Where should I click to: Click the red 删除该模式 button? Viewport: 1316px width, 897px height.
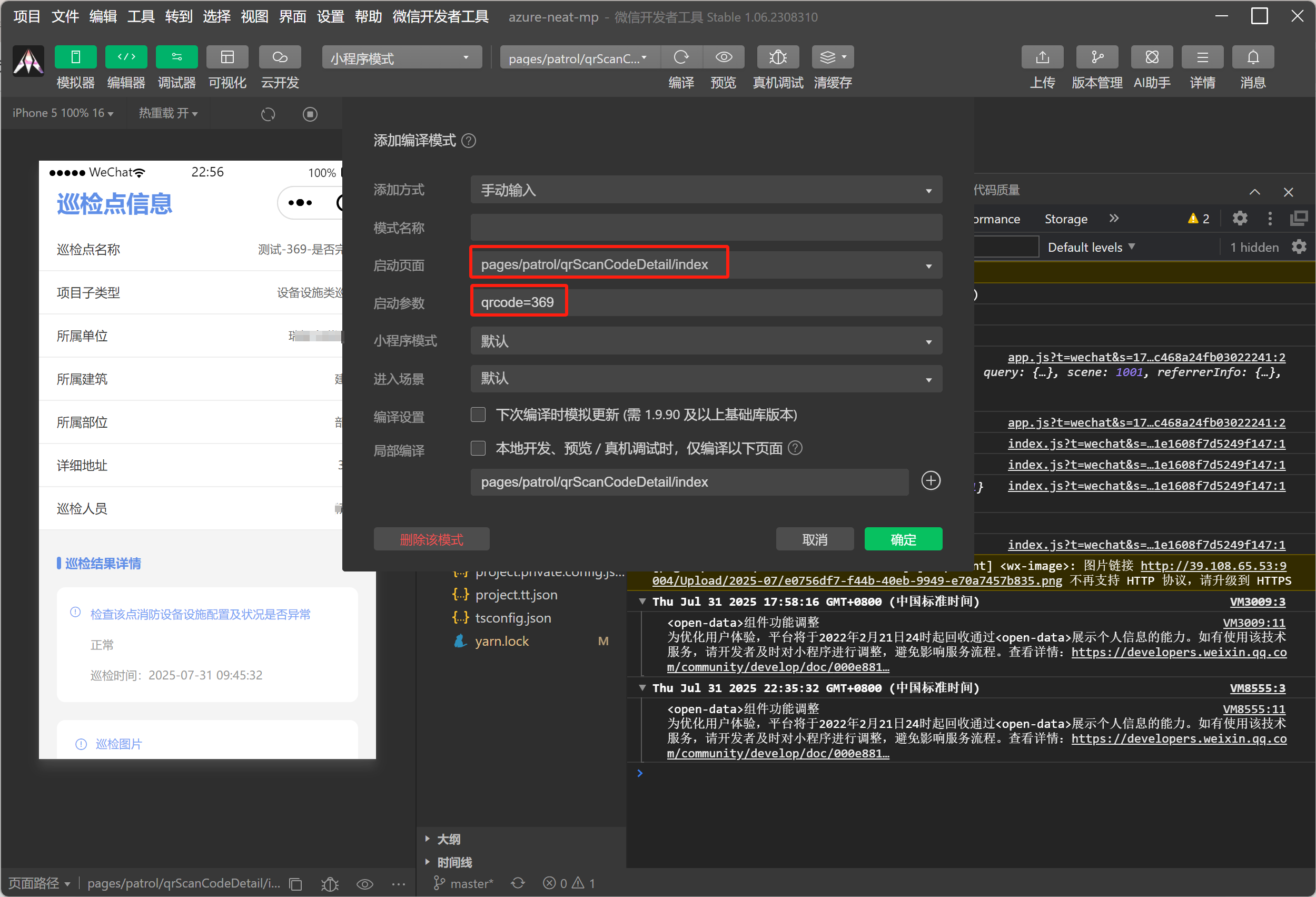coord(431,539)
